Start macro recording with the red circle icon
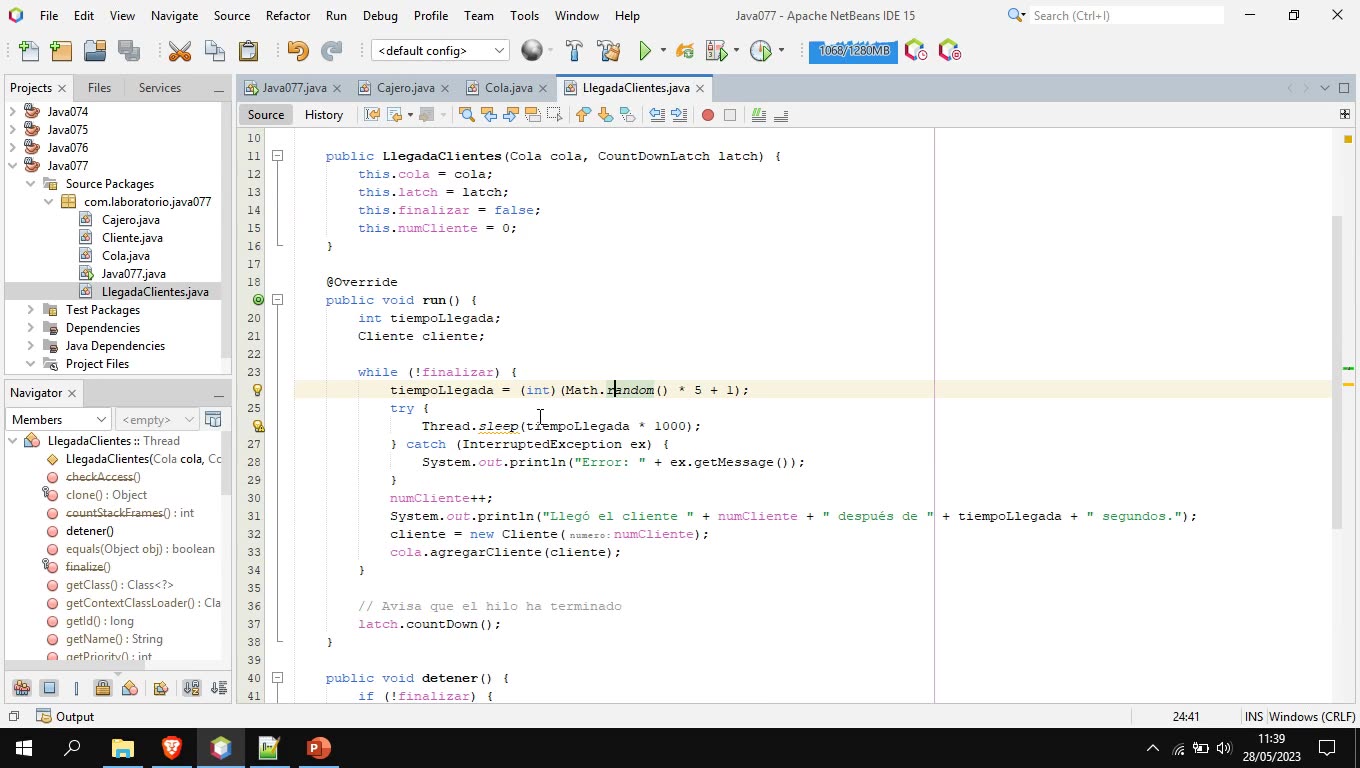Image resolution: width=1360 pixels, height=768 pixels. 706,115
